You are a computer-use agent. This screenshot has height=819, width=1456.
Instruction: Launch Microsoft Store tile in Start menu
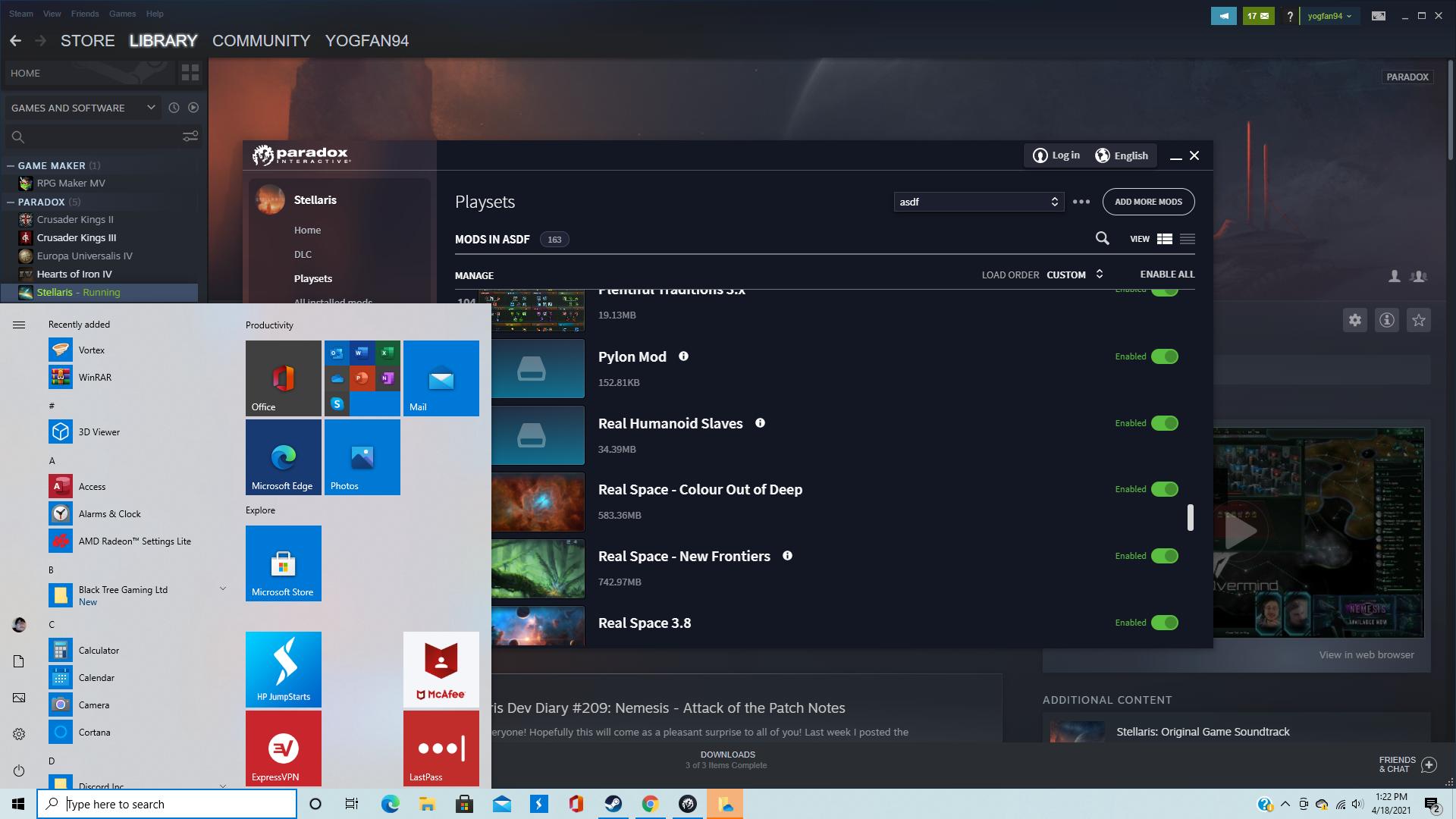pos(284,563)
